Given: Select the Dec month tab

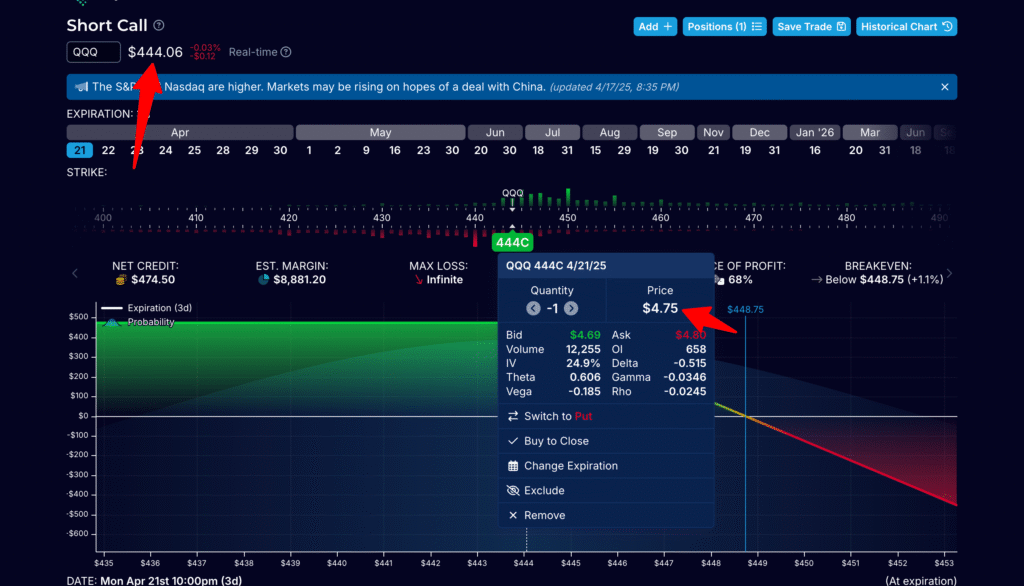Looking at the screenshot, I should pyautogui.click(x=760, y=133).
